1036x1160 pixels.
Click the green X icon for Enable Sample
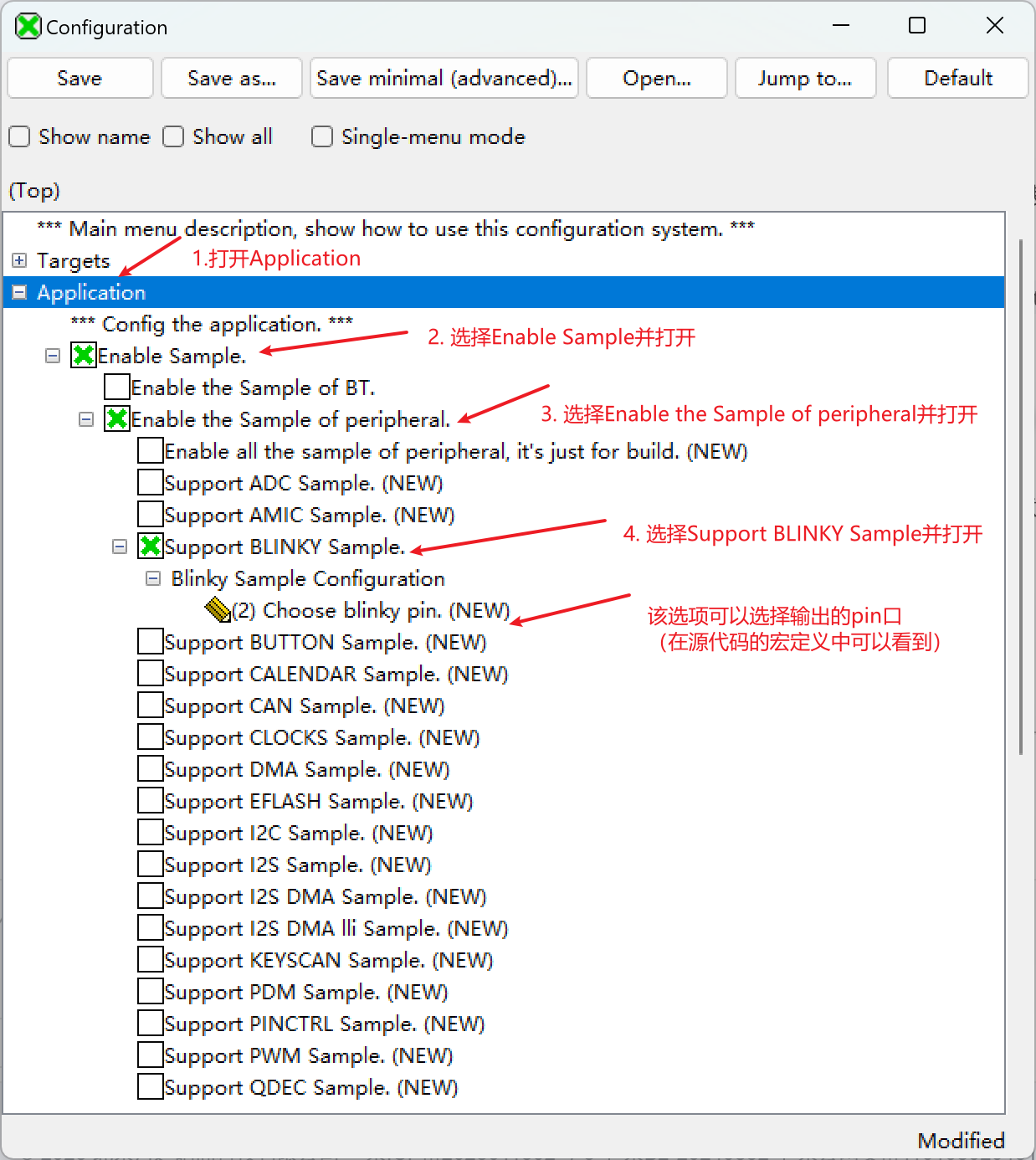point(83,356)
